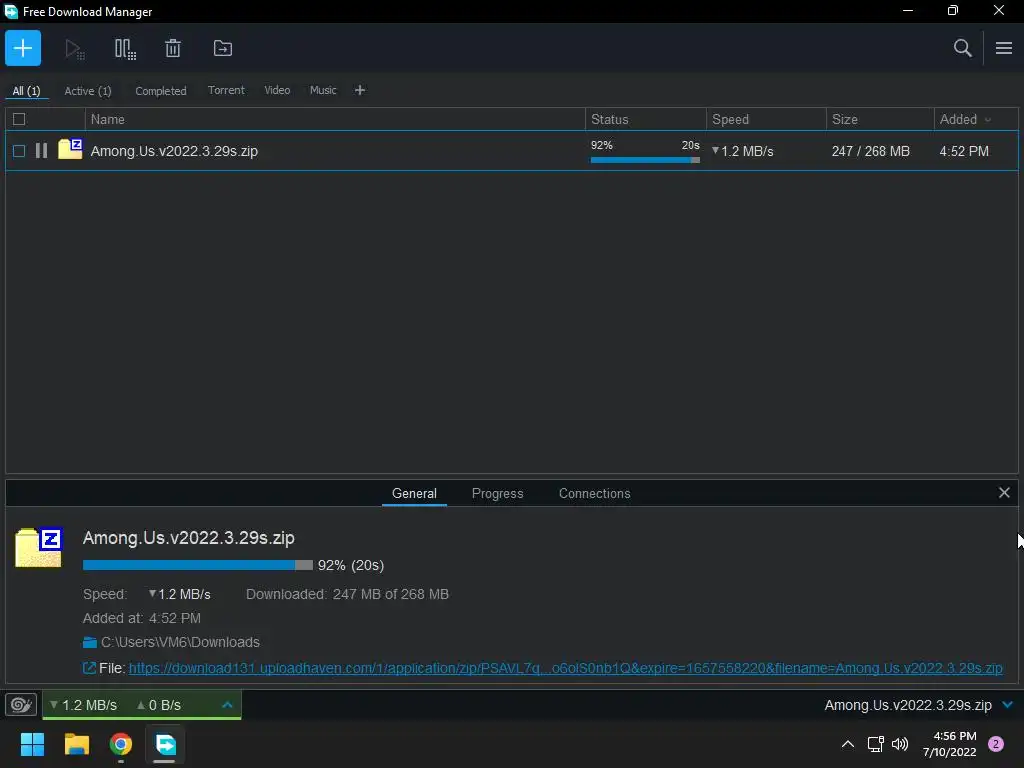Click the 1.2 MB/s speed cell in list

(743, 151)
